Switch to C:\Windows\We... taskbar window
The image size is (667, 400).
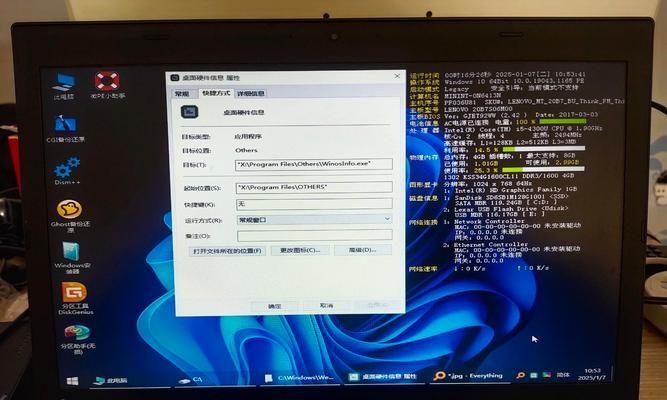pos(299,378)
